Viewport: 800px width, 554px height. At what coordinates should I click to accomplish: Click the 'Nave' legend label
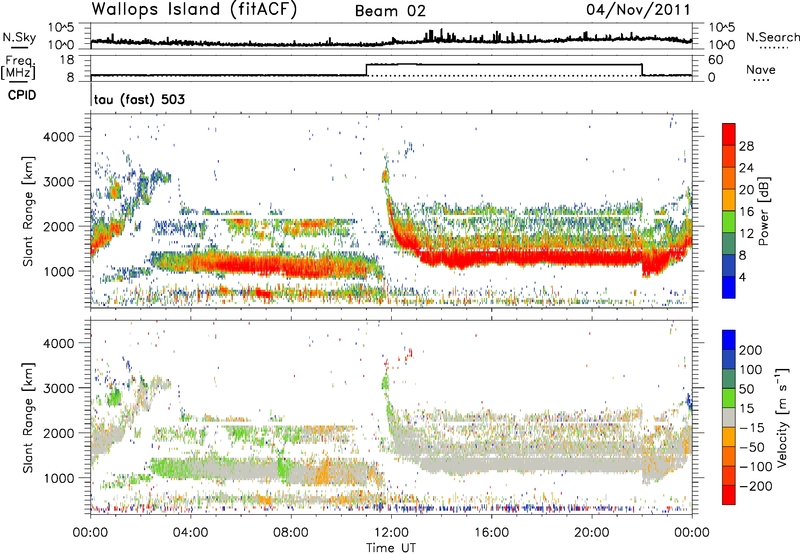(761, 69)
